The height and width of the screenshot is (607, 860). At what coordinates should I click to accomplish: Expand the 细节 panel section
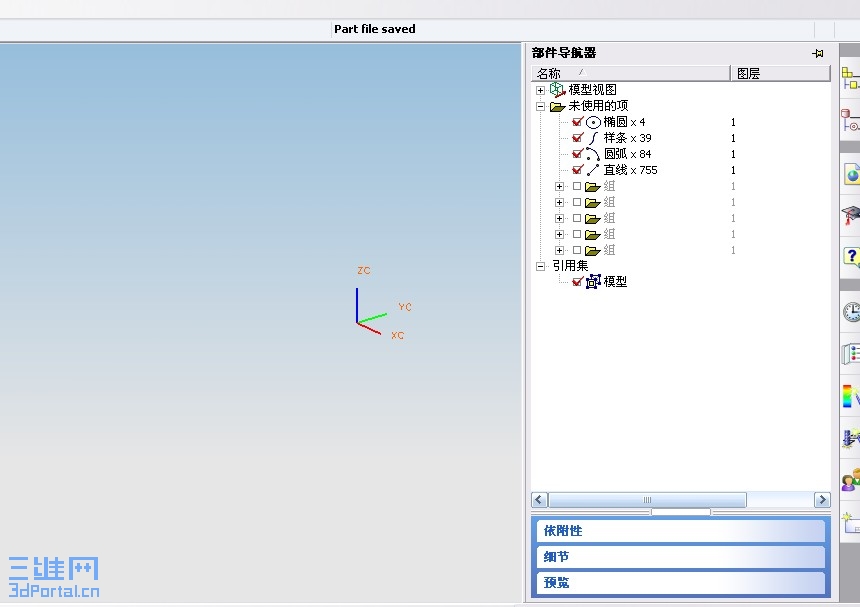click(680, 557)
